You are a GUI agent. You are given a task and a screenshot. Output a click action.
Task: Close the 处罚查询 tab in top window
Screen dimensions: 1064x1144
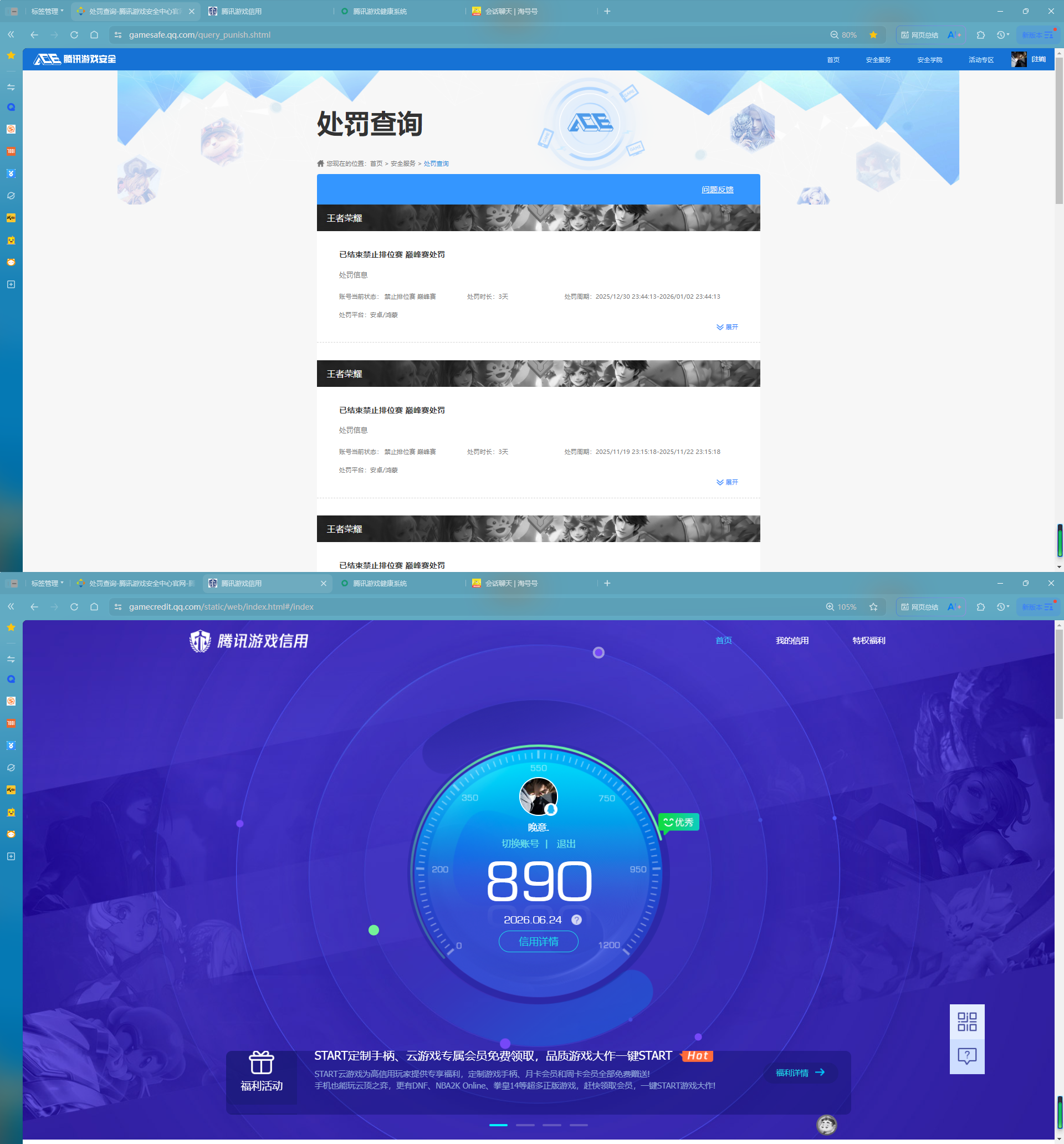192,11
